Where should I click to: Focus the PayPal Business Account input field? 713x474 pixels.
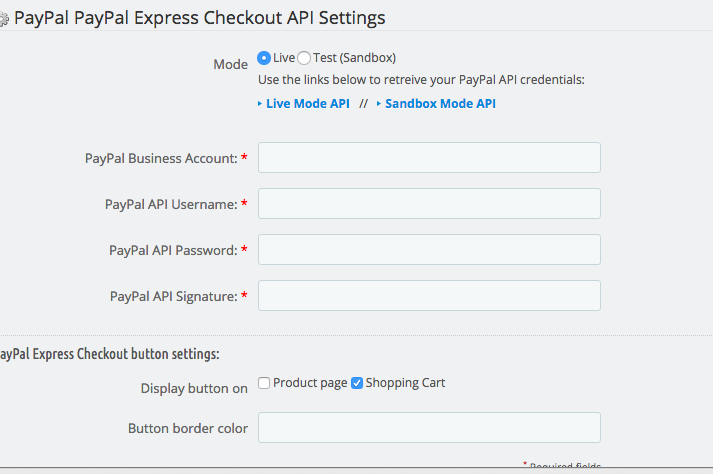[x=429, y=158]
